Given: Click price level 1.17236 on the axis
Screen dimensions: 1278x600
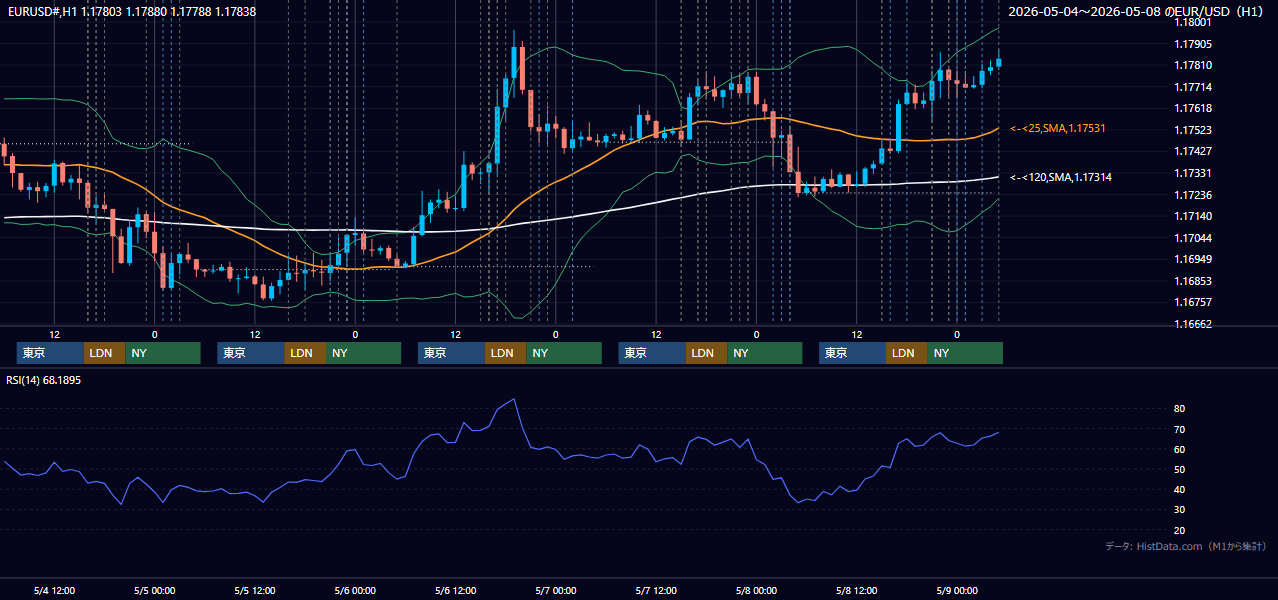Looking at the screenshot, I should 1193,195.
